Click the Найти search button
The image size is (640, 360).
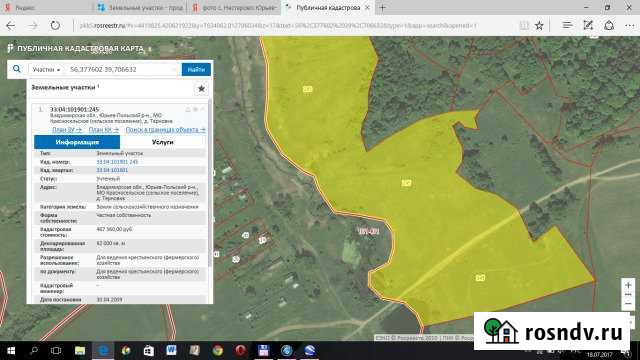click(x=196, y=70)
